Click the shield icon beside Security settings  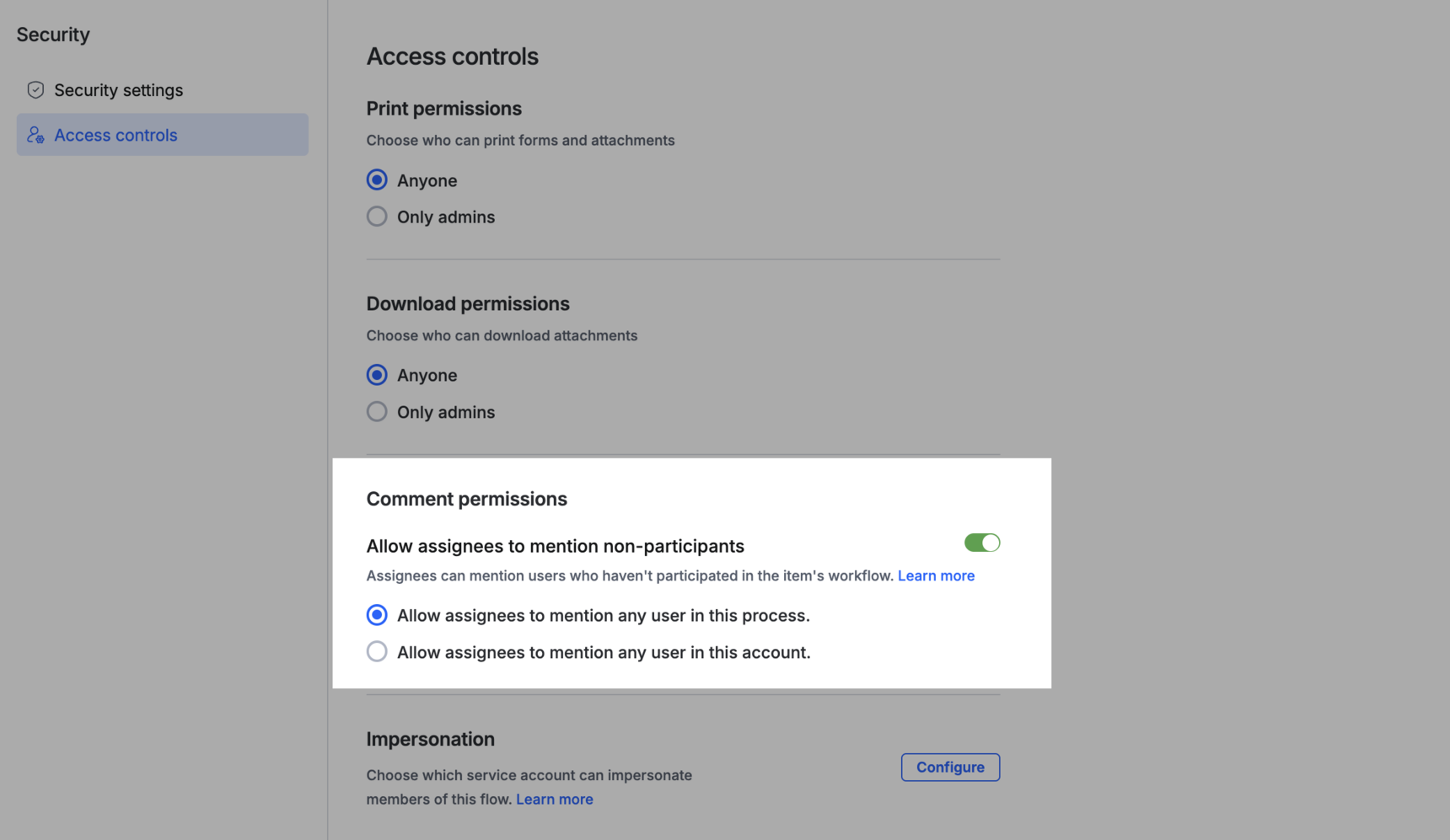pos(35,90)
